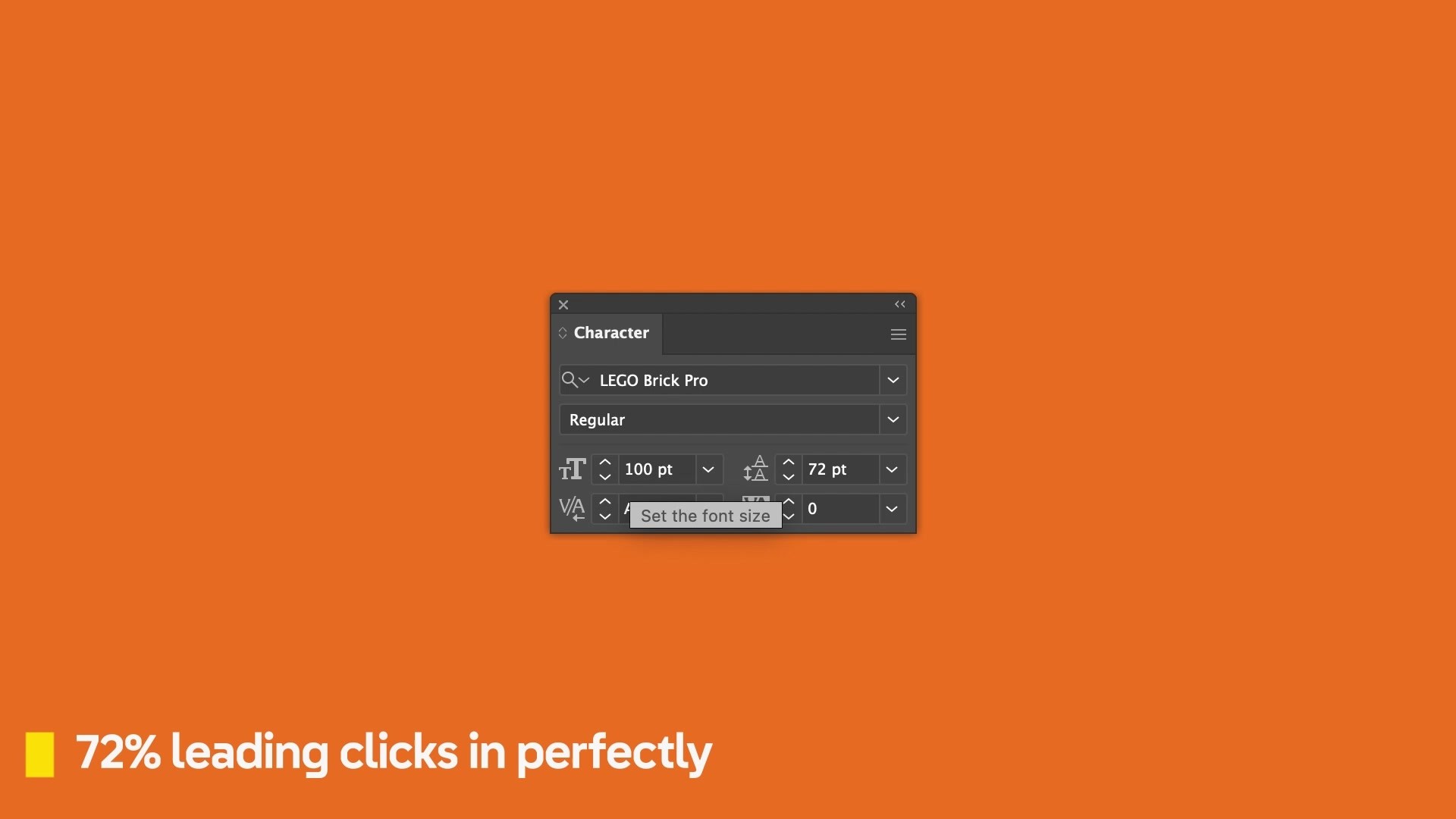The width and height of the screenshot is (1456, 819).
Task: Set font size to 100 pt input
Action: tap(655, 468)
